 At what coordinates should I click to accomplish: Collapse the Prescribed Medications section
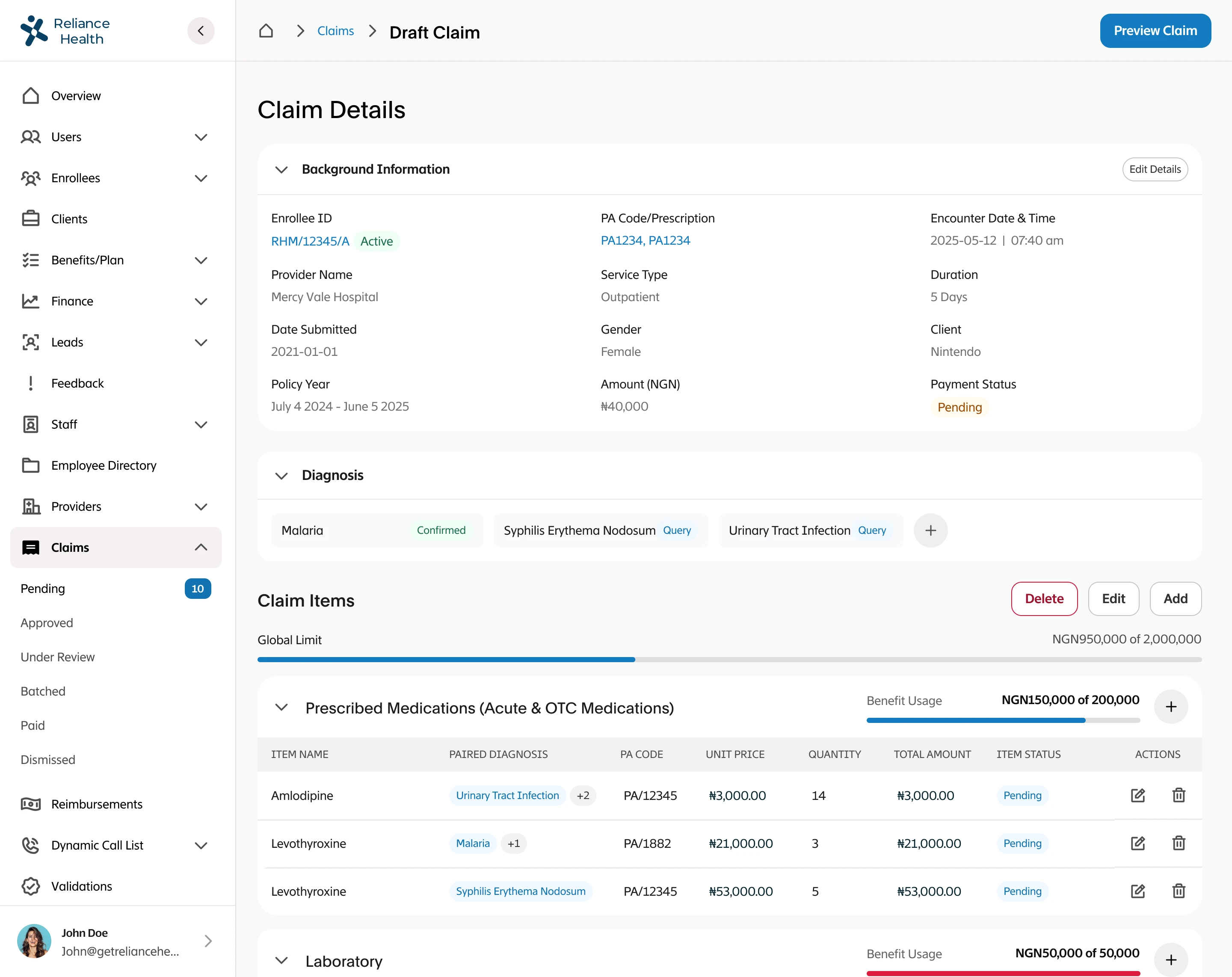281,708
